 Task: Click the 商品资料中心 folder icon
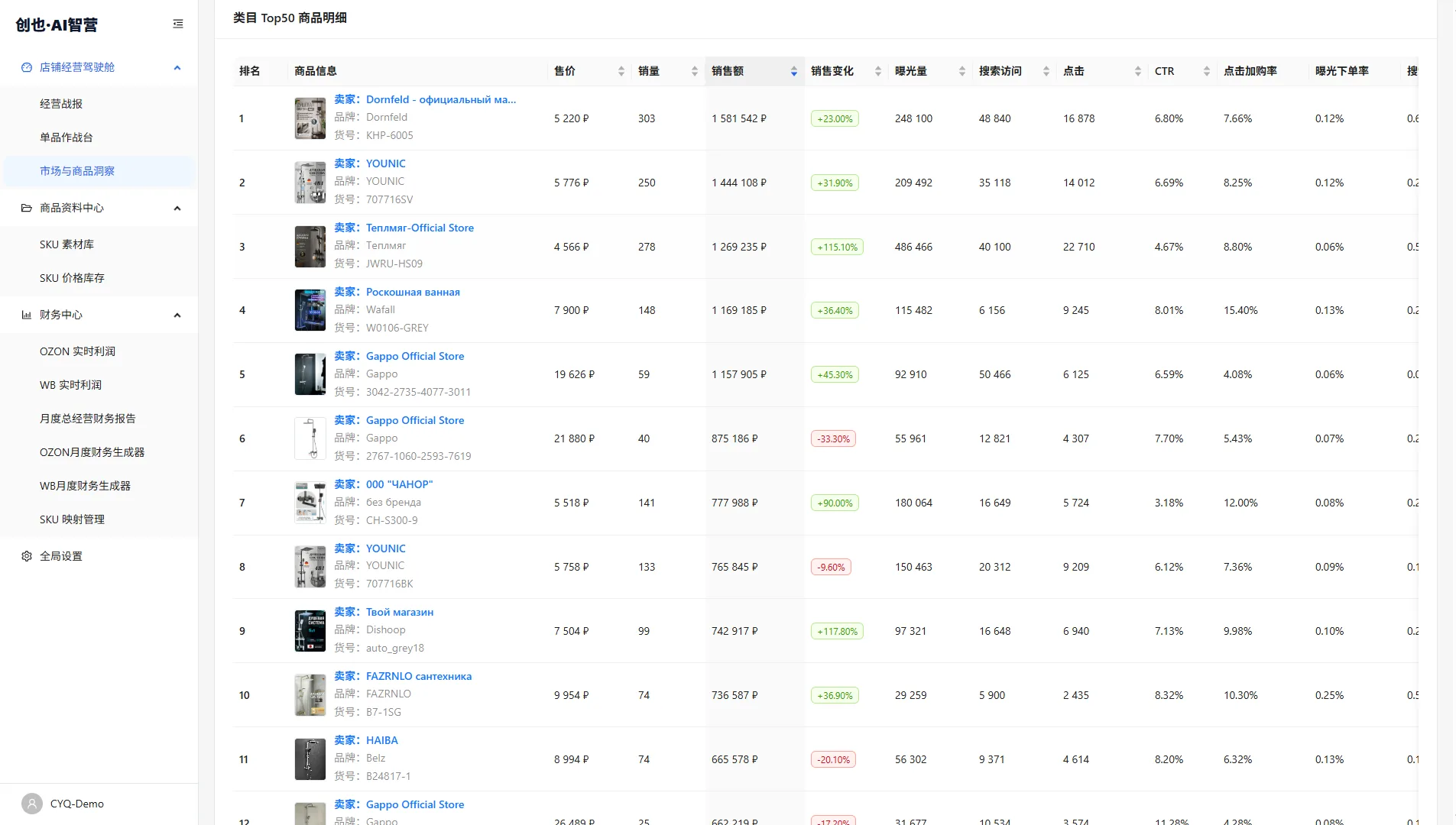27,208
